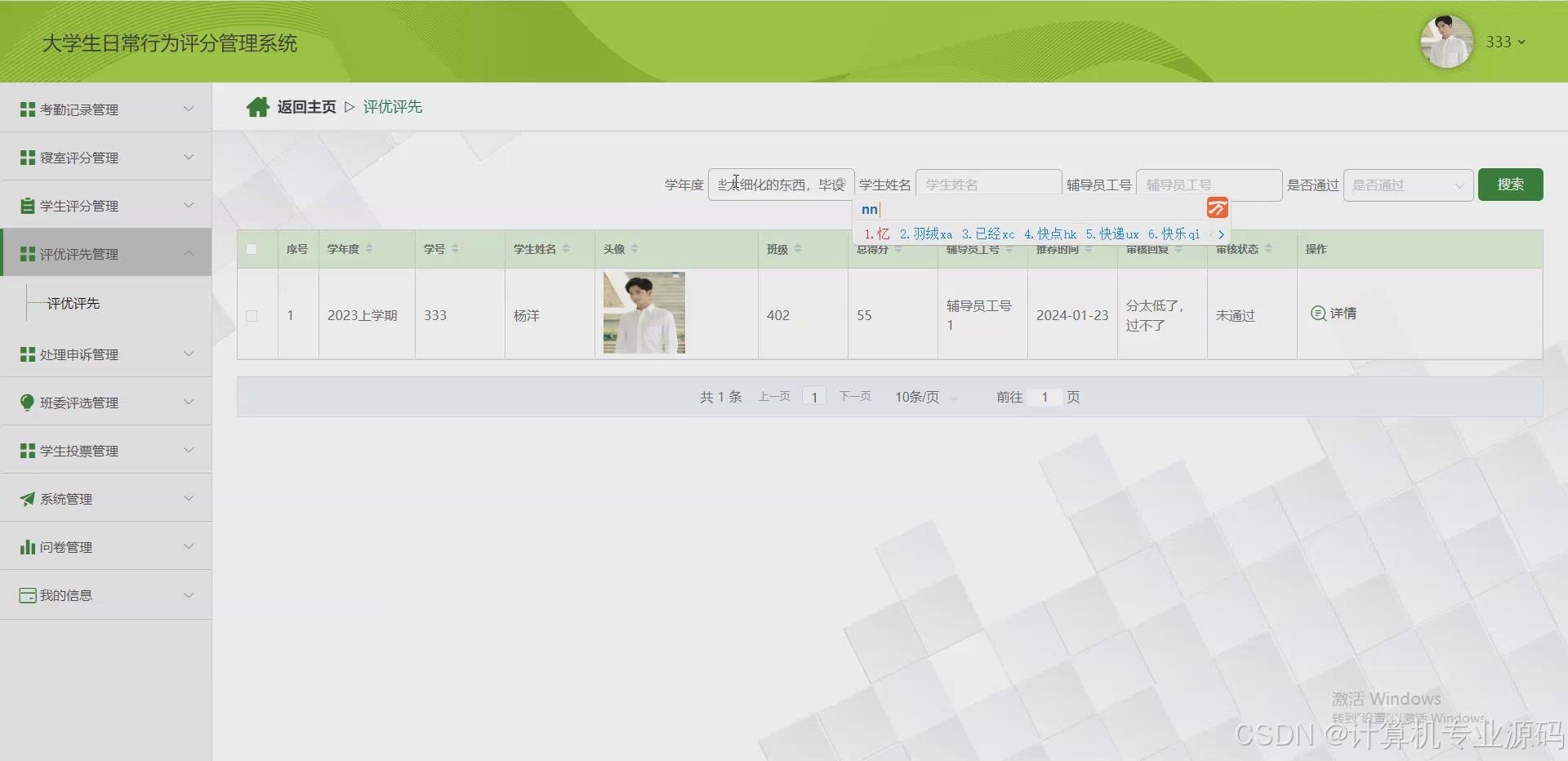This screenshot has width=1568, height=761.
Task: Click the 考勤记录管理 grid icon
Action: pyautogui.click(x=28, y=109)
